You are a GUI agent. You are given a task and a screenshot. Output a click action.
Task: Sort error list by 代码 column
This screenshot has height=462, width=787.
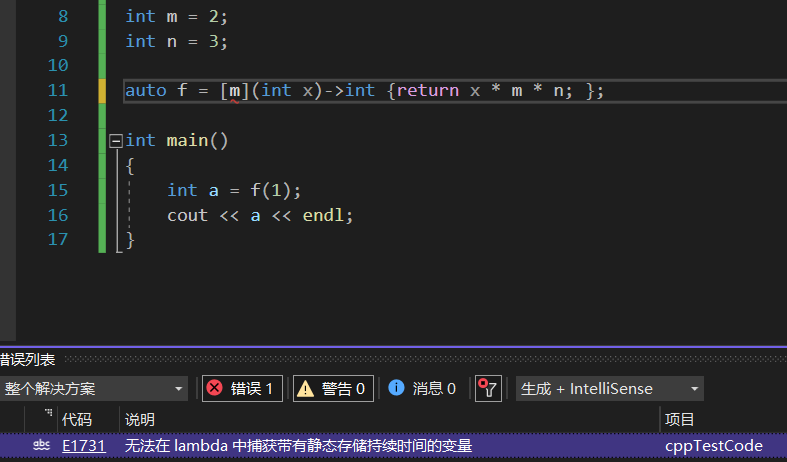pyautogui.click(x=76, y=419)
